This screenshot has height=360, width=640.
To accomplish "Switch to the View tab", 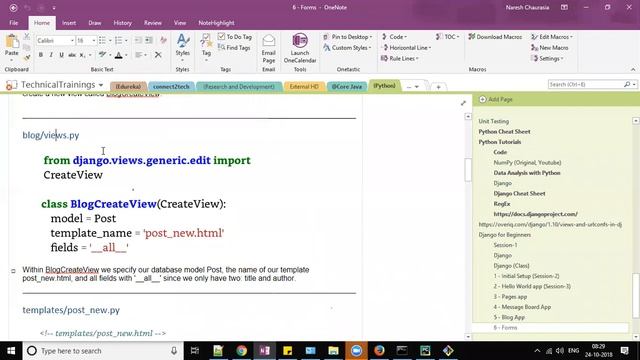I will [180, 23].
